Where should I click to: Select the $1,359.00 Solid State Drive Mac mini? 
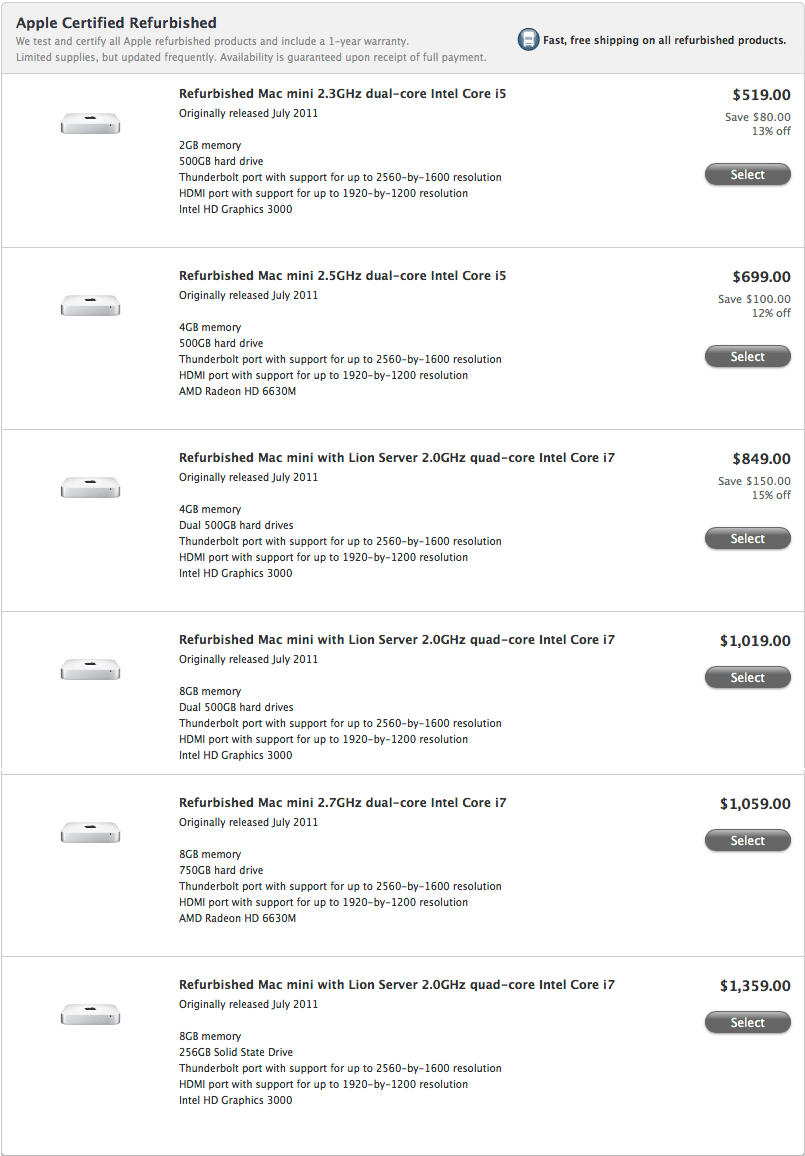(748, 1023)
